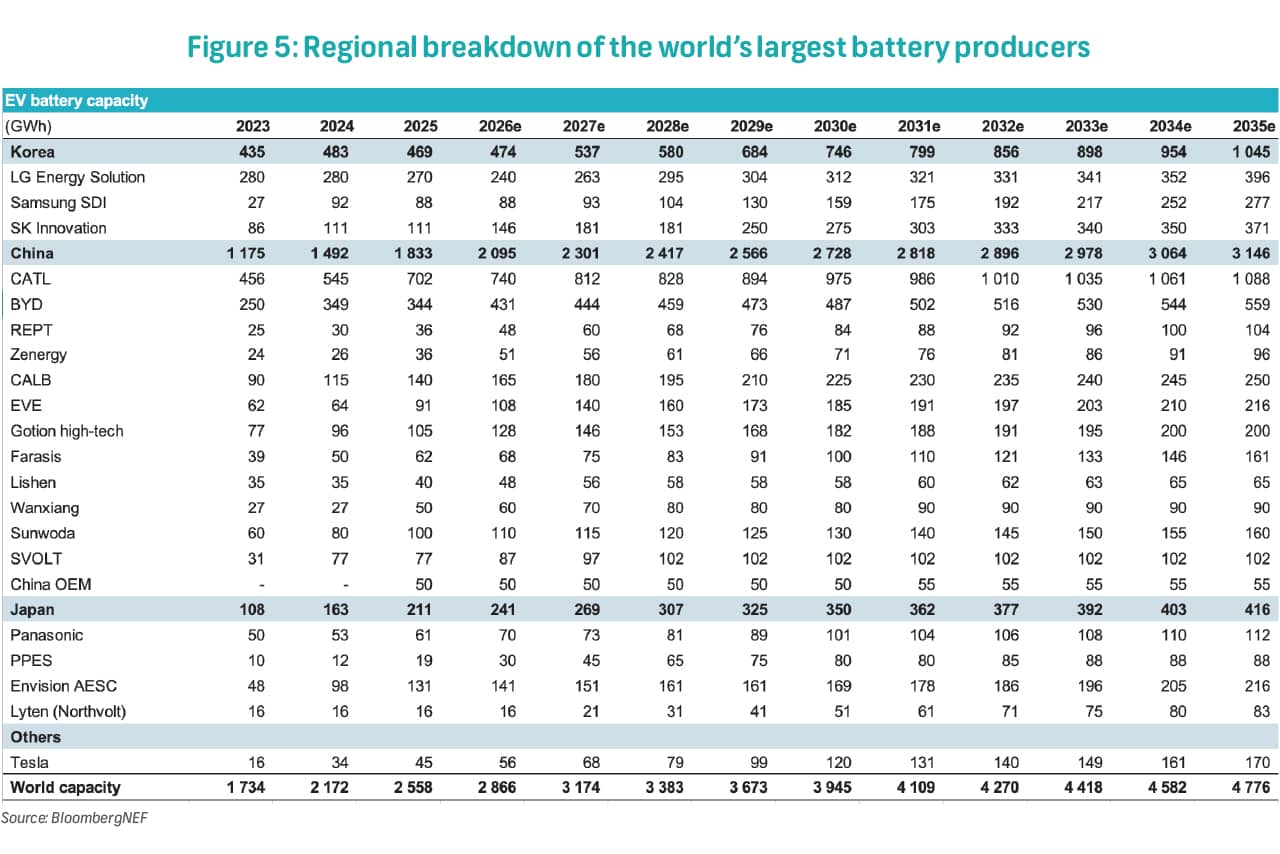Click the 2024 column header
This screenshot has width=1280, height=854.
(x=337, y=126)
